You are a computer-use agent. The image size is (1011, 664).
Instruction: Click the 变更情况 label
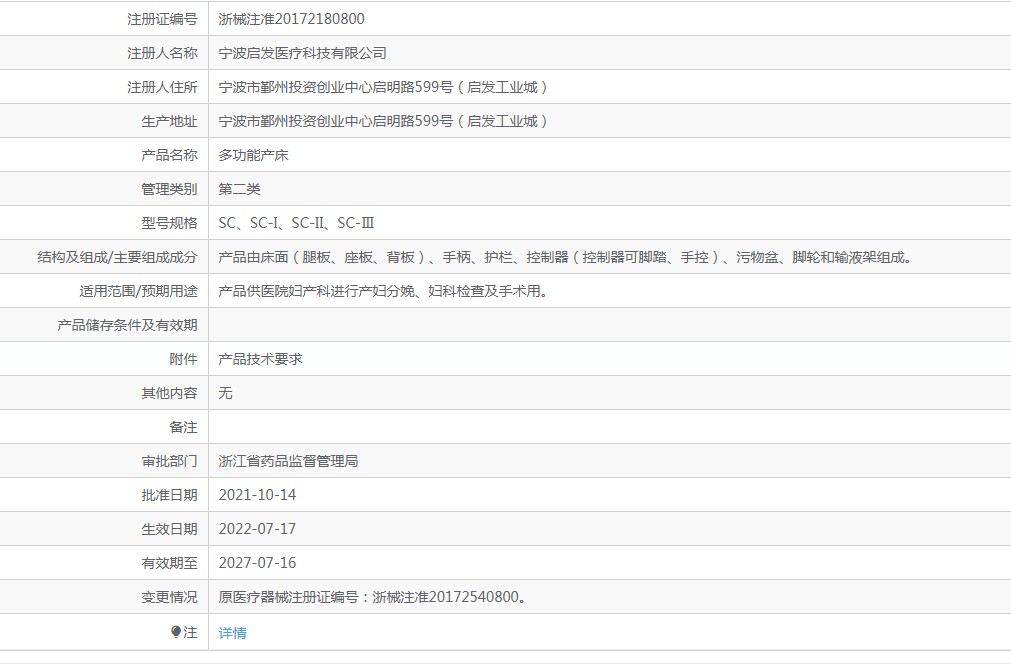tap(170, 597)
